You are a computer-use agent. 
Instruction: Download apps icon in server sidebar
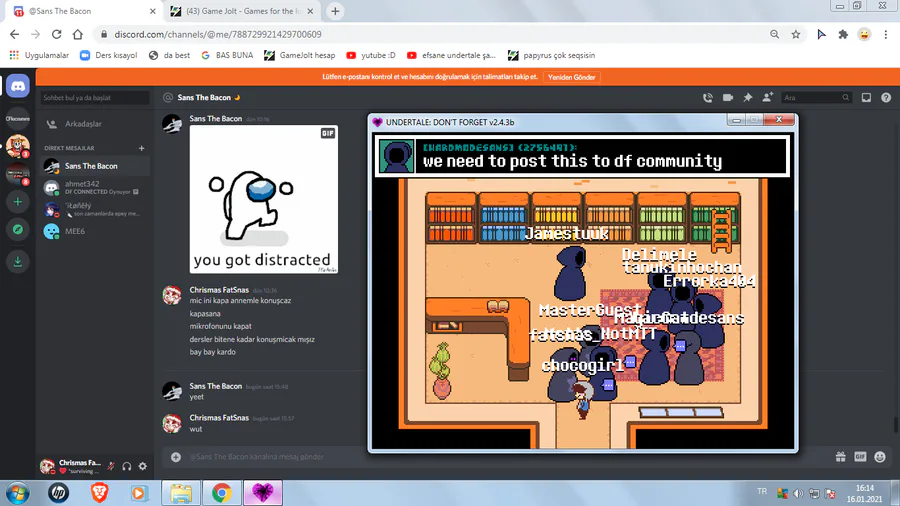click(18, 262)
